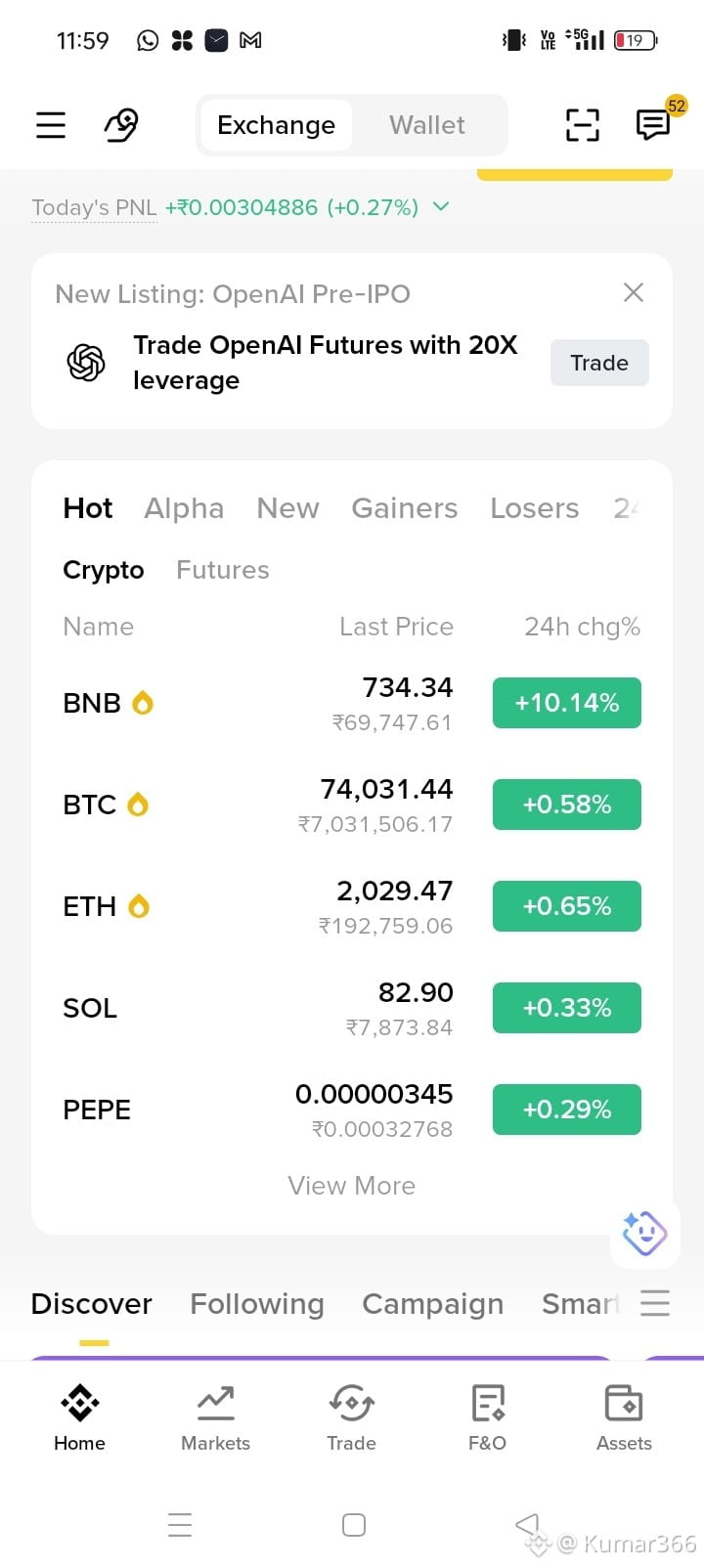Open the messages icon with badge 52
This screenshot has width=704, height=1568.
click(x=653, y=124)
